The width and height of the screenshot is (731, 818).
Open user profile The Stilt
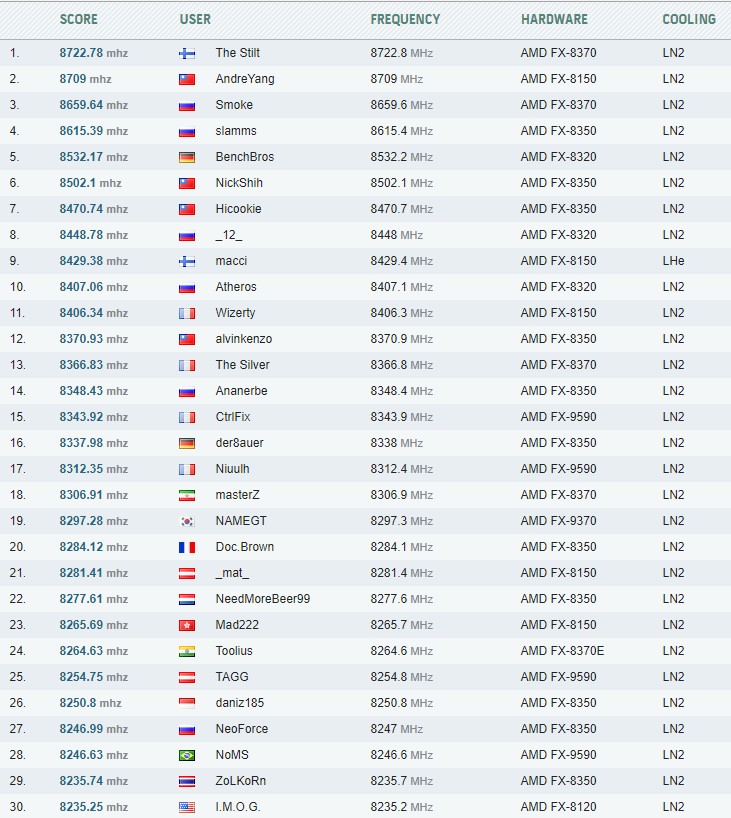pyautogui.click(x=237, y=53)
